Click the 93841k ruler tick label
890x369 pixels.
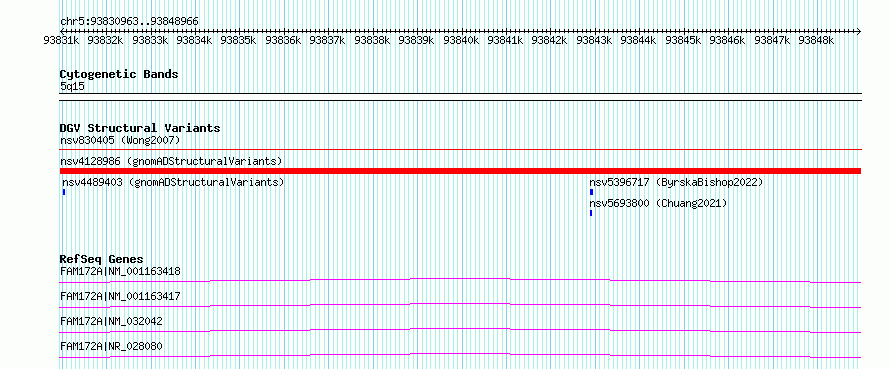click(x=506, y=40)
